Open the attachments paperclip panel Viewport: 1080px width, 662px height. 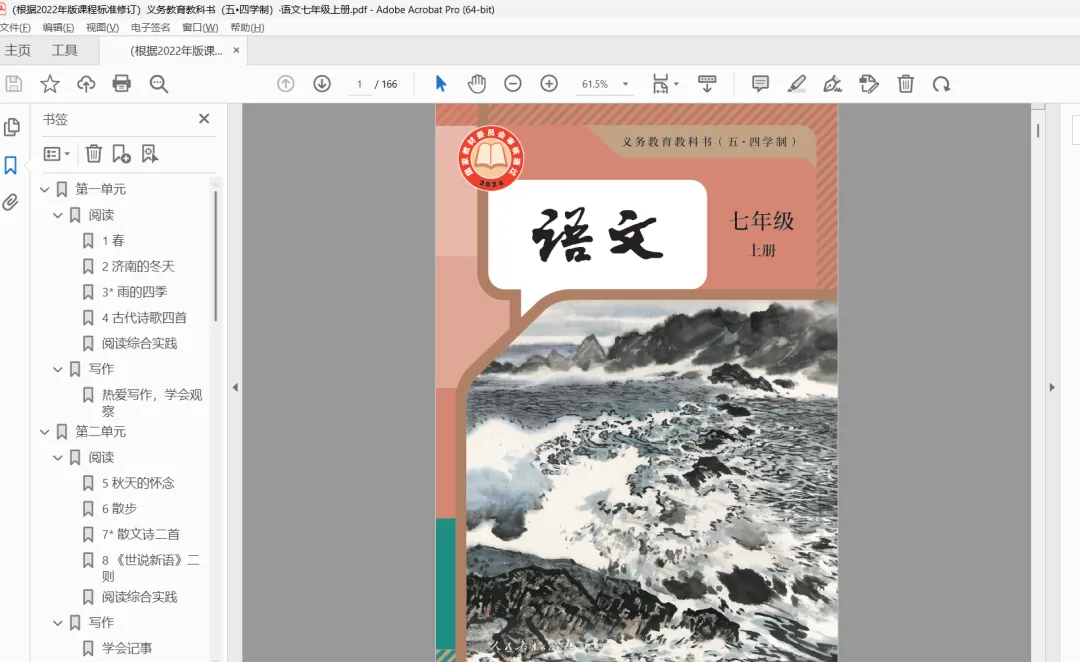(10, 202)
